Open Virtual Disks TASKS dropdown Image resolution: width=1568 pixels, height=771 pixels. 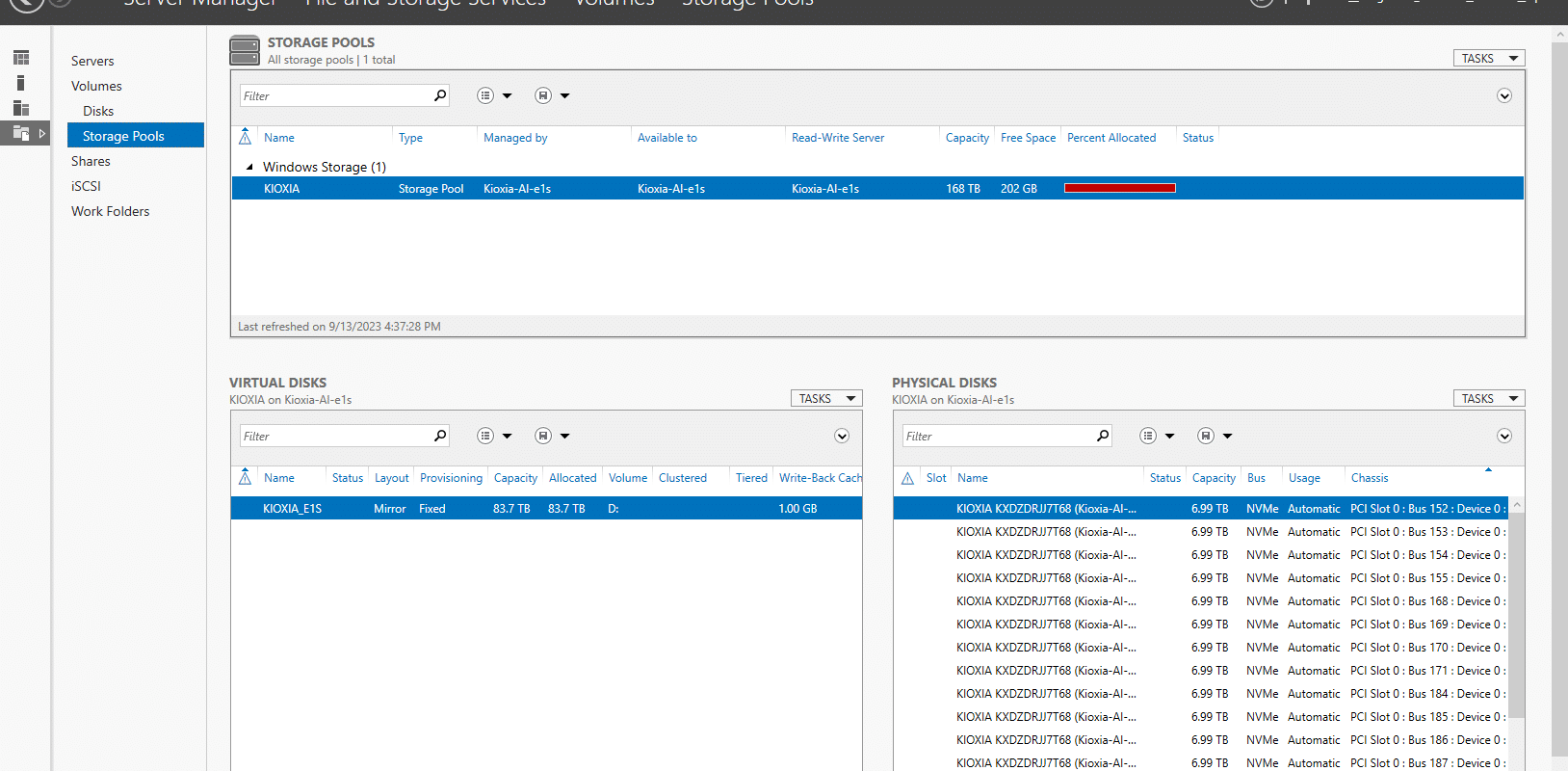coord(826,398)
